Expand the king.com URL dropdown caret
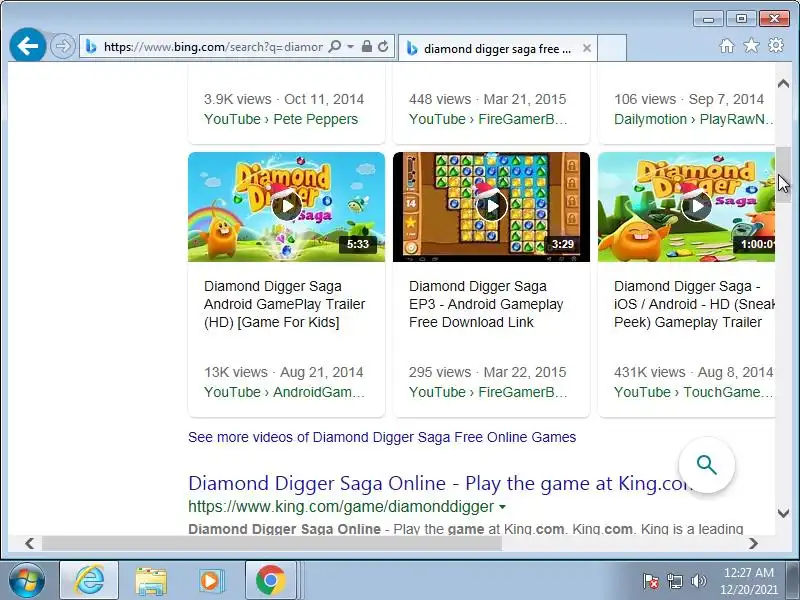Screen dimensions: 800x600 (x=502, y=507)
